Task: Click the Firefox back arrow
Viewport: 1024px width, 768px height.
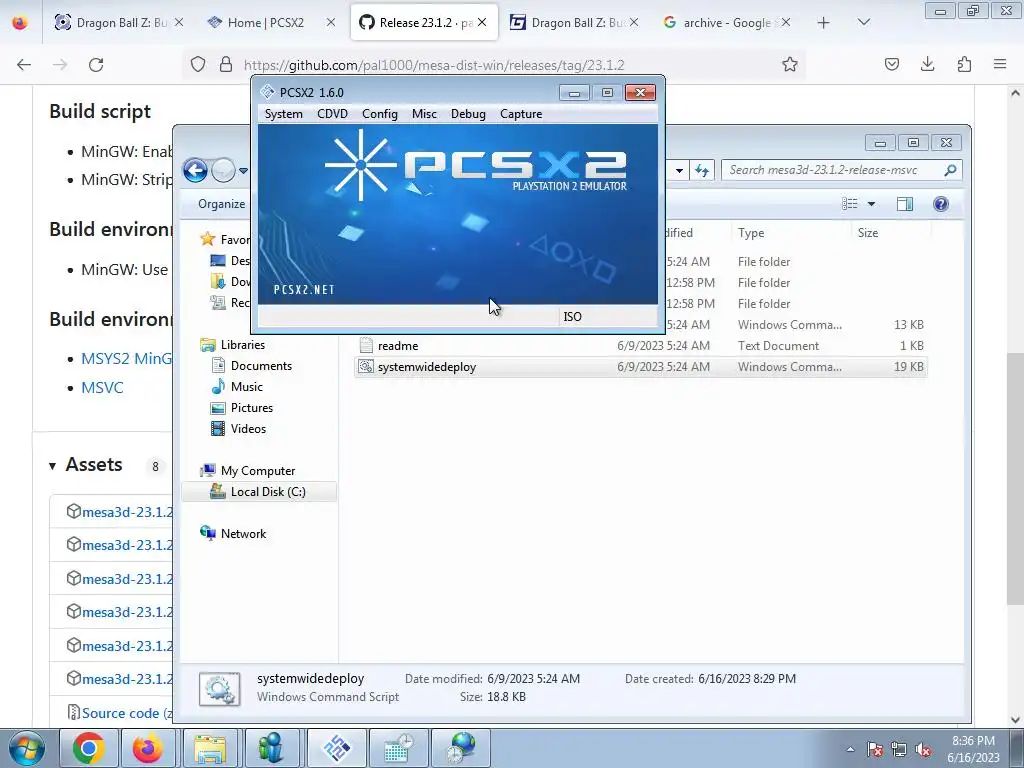Action: point(24,65)
